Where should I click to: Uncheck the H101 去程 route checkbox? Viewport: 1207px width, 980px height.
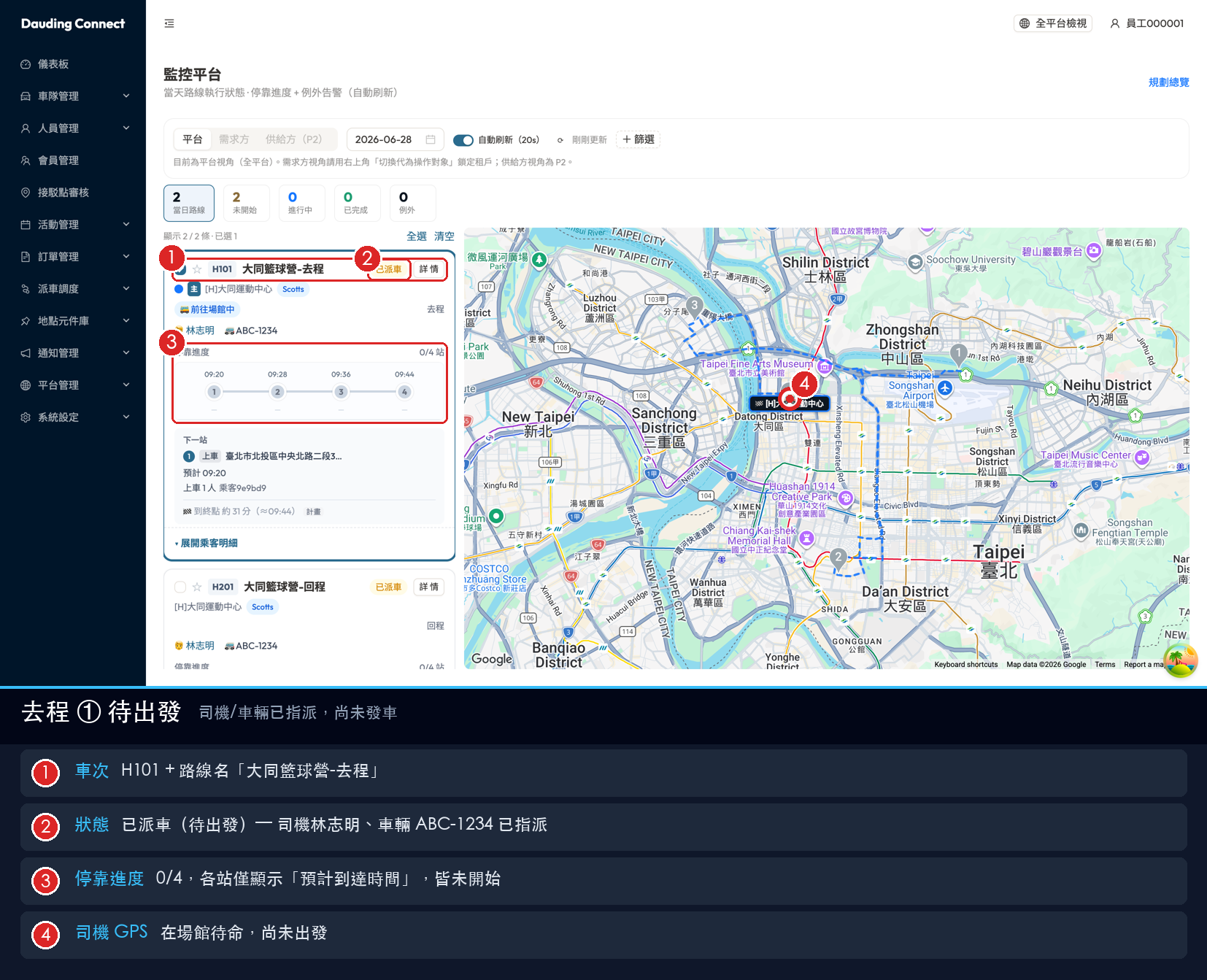[180, 269]
